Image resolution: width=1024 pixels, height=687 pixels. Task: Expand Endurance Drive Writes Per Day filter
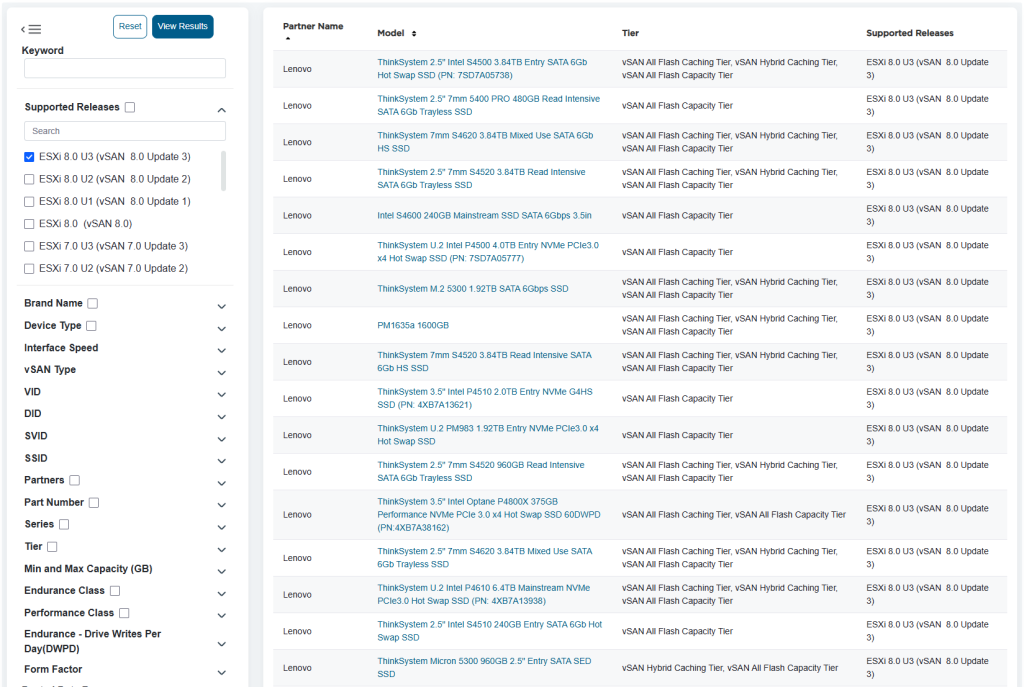pyautogui.click(x=222, y=644)
